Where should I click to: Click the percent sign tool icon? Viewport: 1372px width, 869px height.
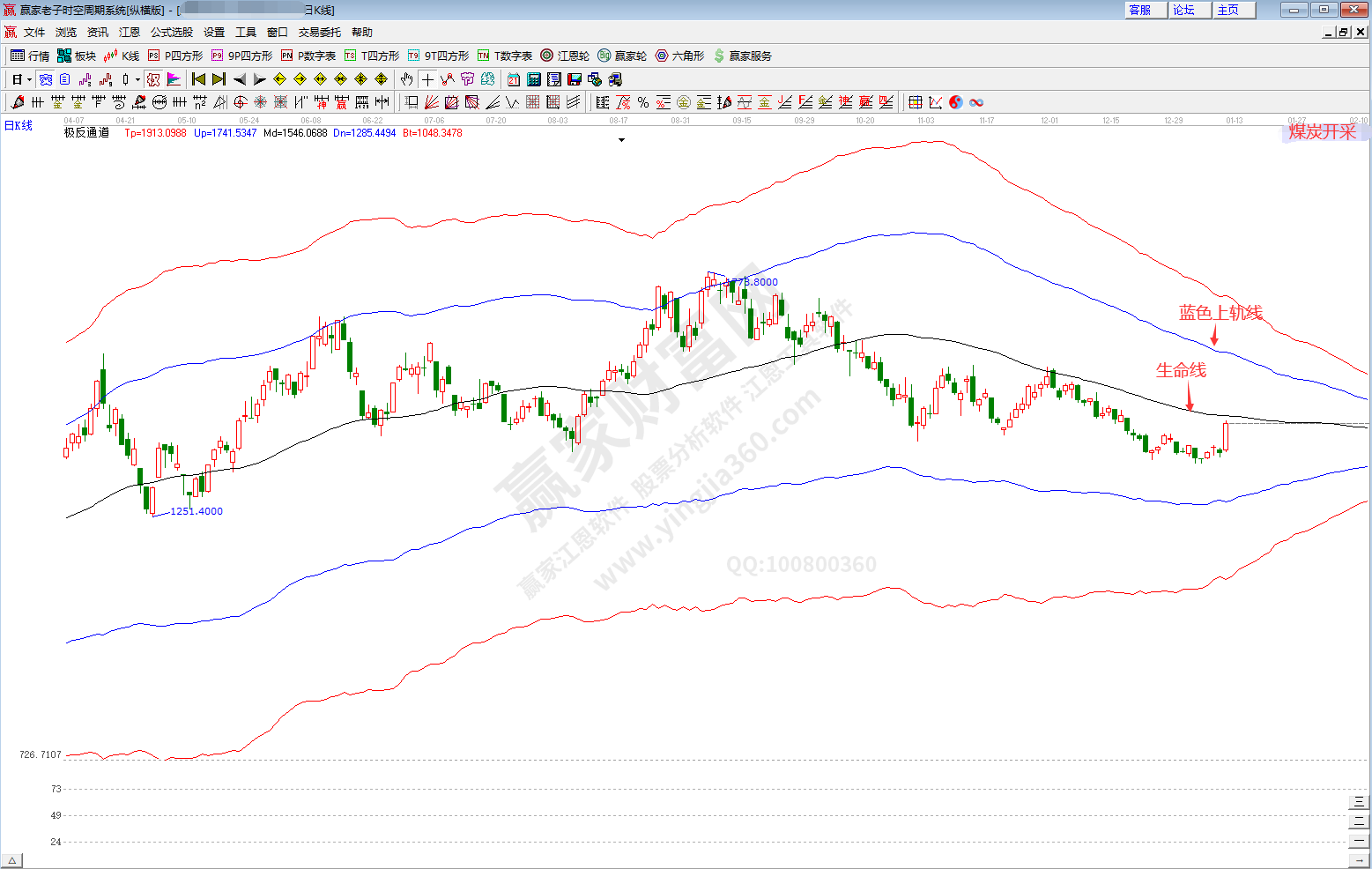click(643, 102)
